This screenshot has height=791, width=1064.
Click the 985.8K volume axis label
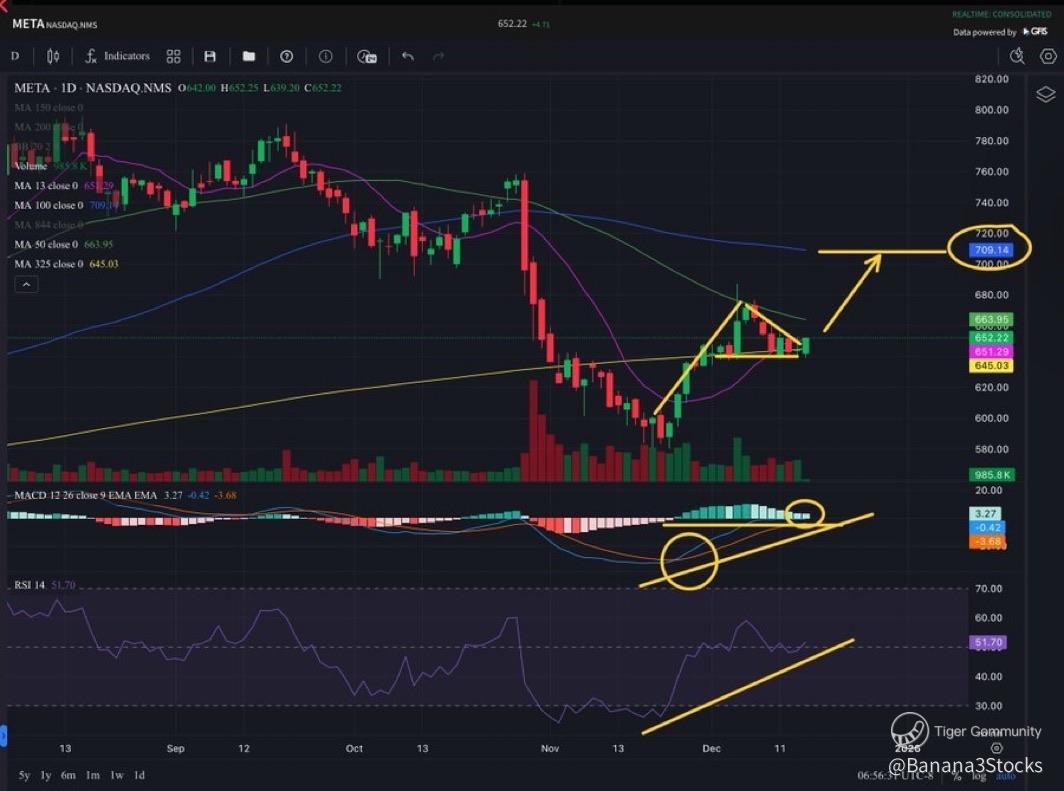pyautogui.click(x=991, y=475)
